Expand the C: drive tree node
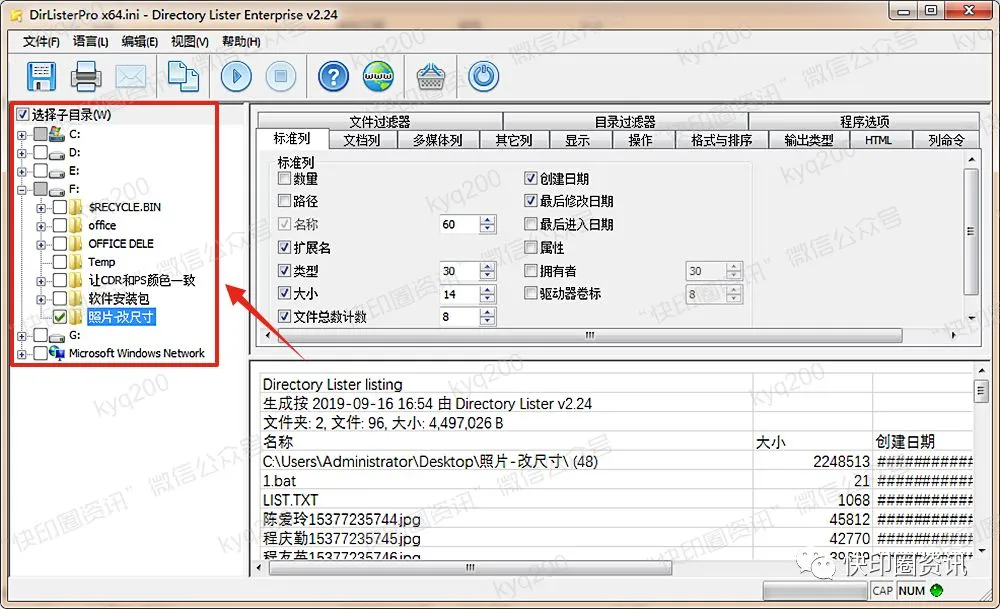The image size is (1000, 609). (x=22, y=135)
